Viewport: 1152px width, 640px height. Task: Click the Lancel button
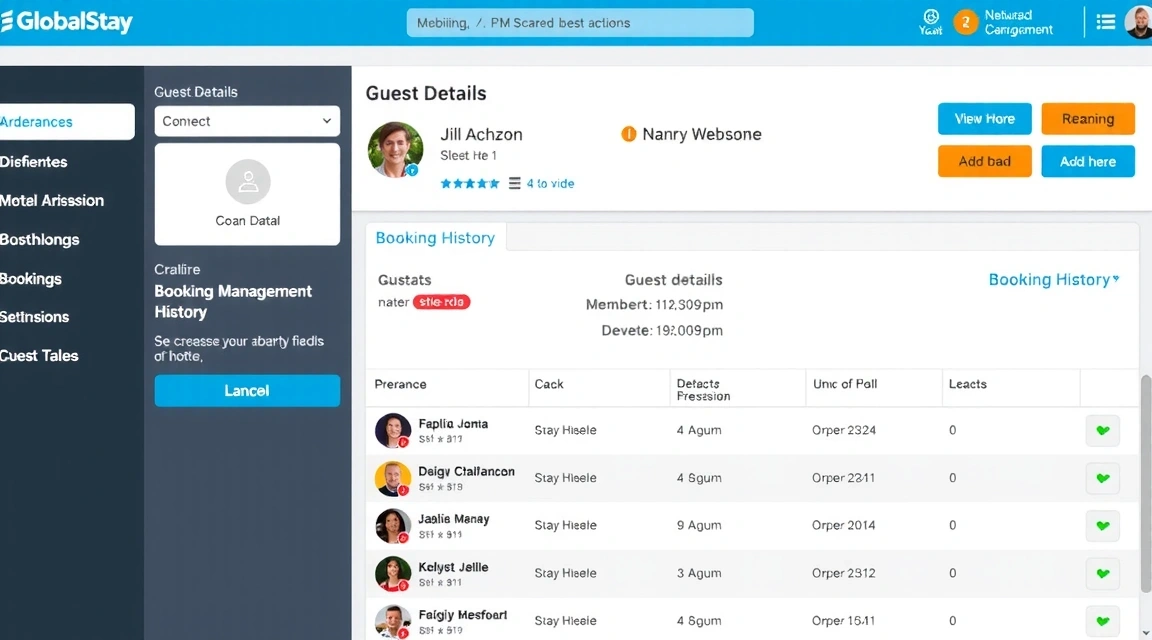[x=247, y=391]
